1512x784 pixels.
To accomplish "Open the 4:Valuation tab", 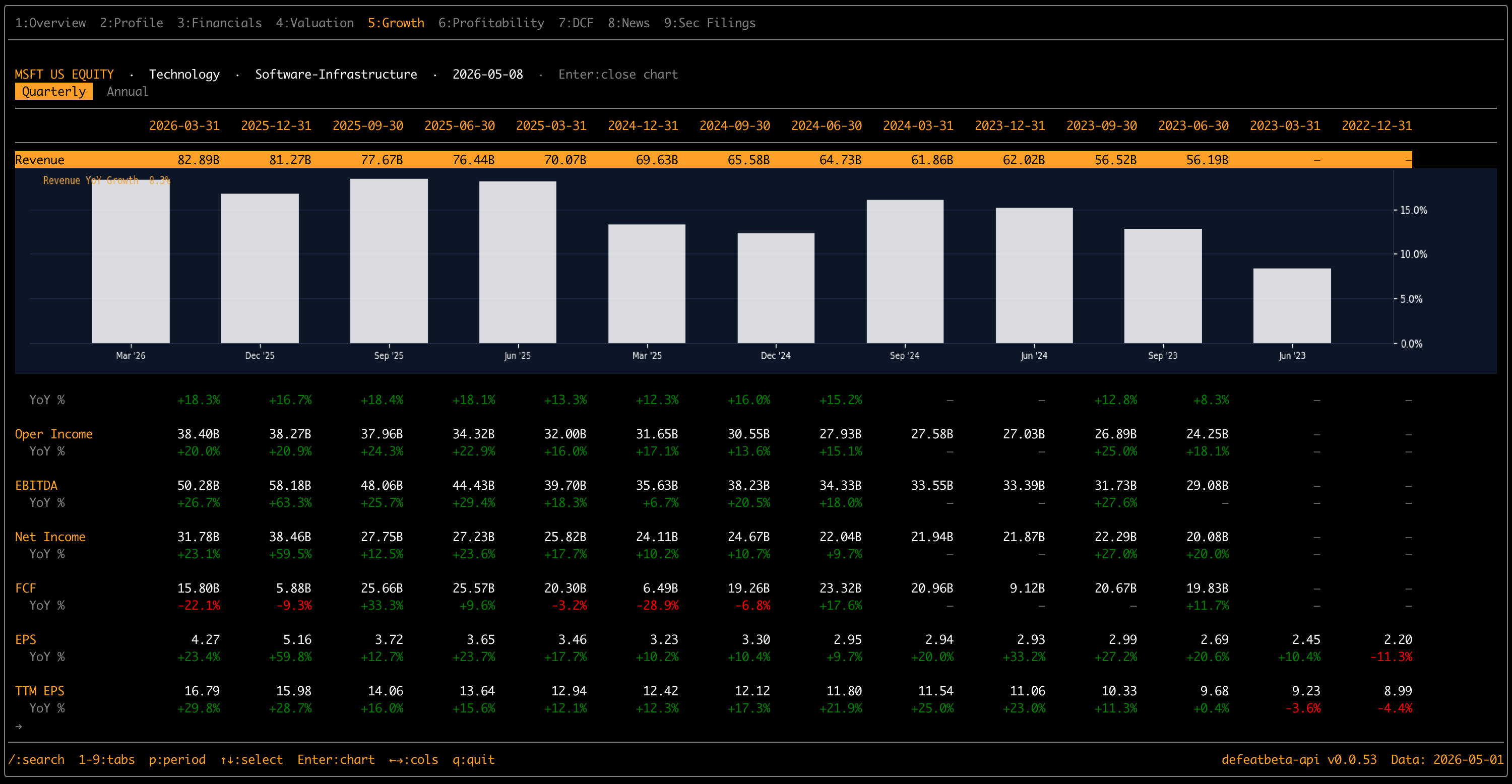I will 315,23.
